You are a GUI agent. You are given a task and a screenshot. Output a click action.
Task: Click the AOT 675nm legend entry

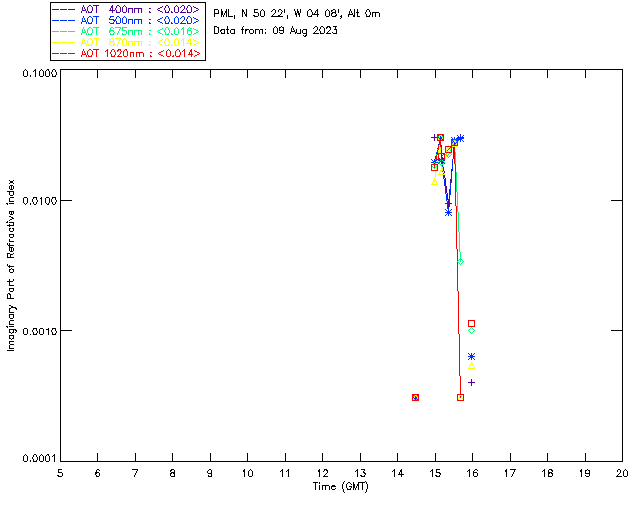click(x=127, y=31)
